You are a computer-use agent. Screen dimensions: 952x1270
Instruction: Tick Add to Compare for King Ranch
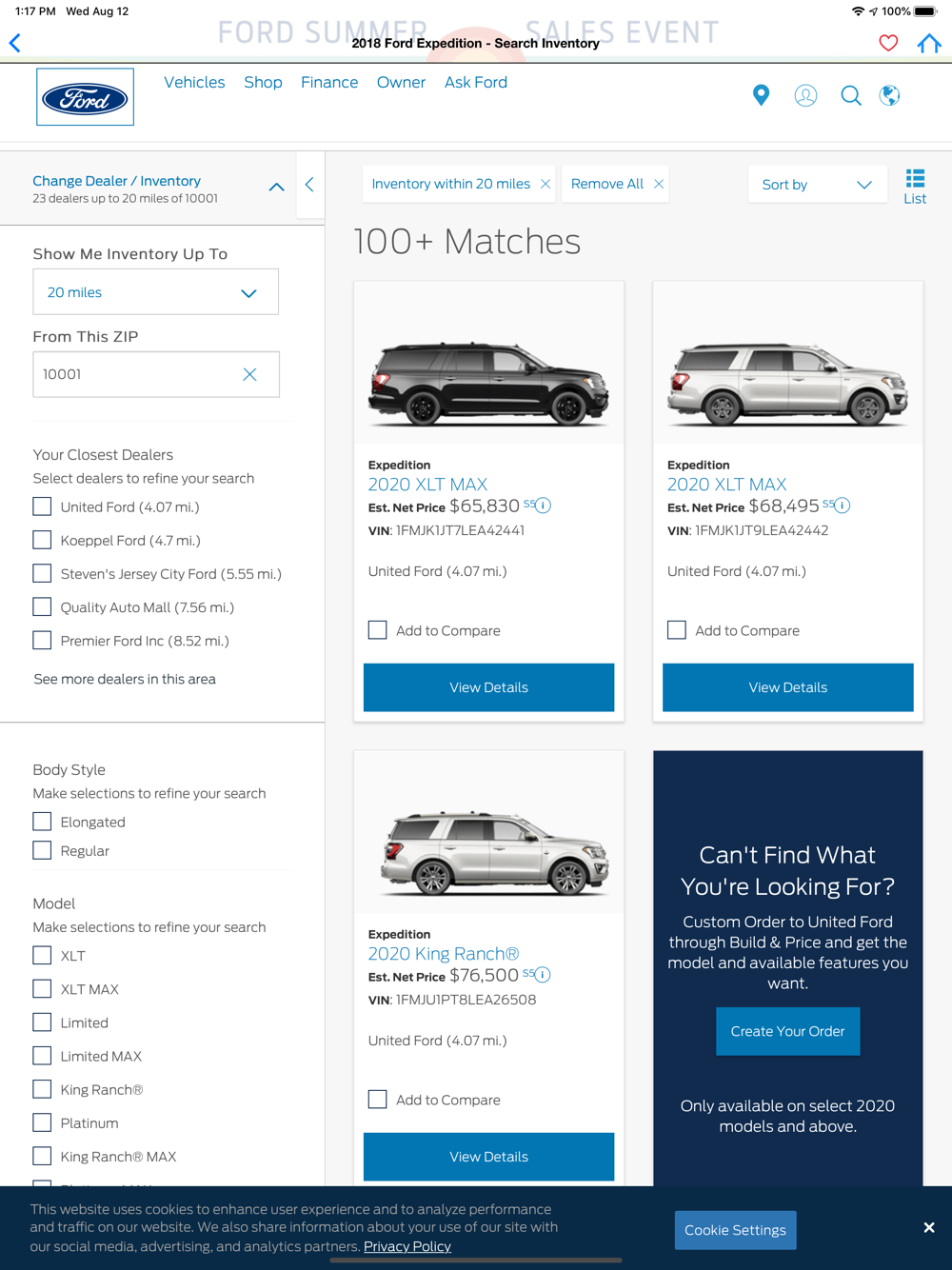coord(378,1100)
